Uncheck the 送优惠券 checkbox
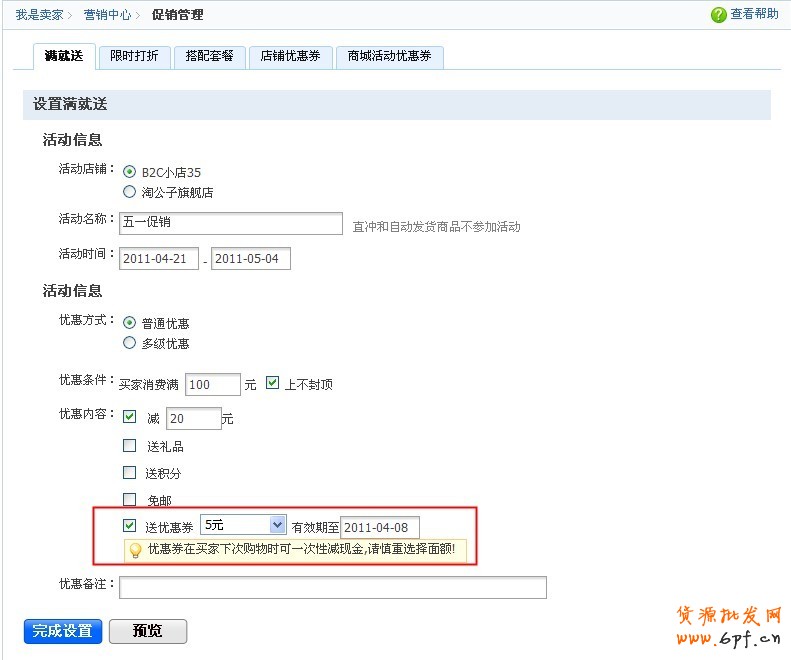 [129, 526]
